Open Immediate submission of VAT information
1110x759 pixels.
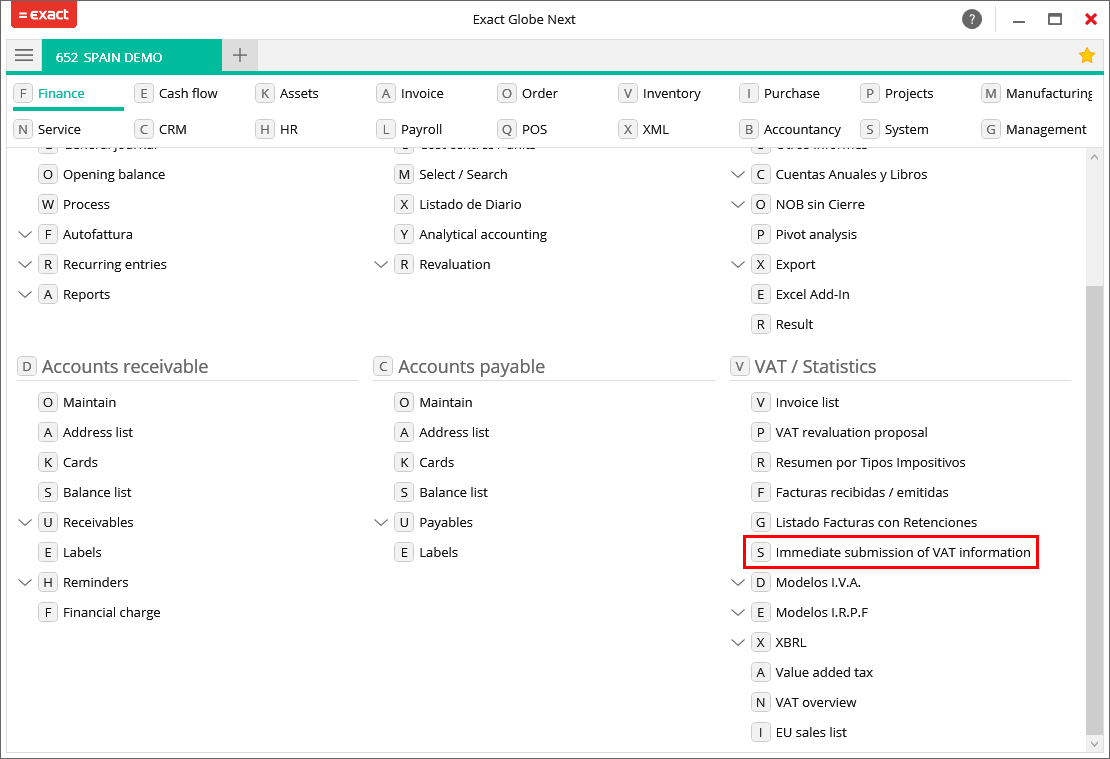902,552
